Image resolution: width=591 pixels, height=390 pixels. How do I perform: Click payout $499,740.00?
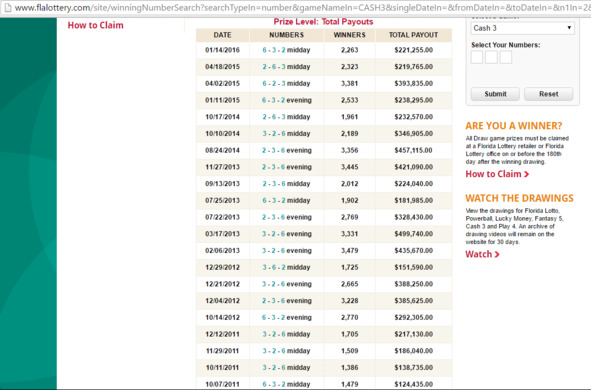(413, 234)
